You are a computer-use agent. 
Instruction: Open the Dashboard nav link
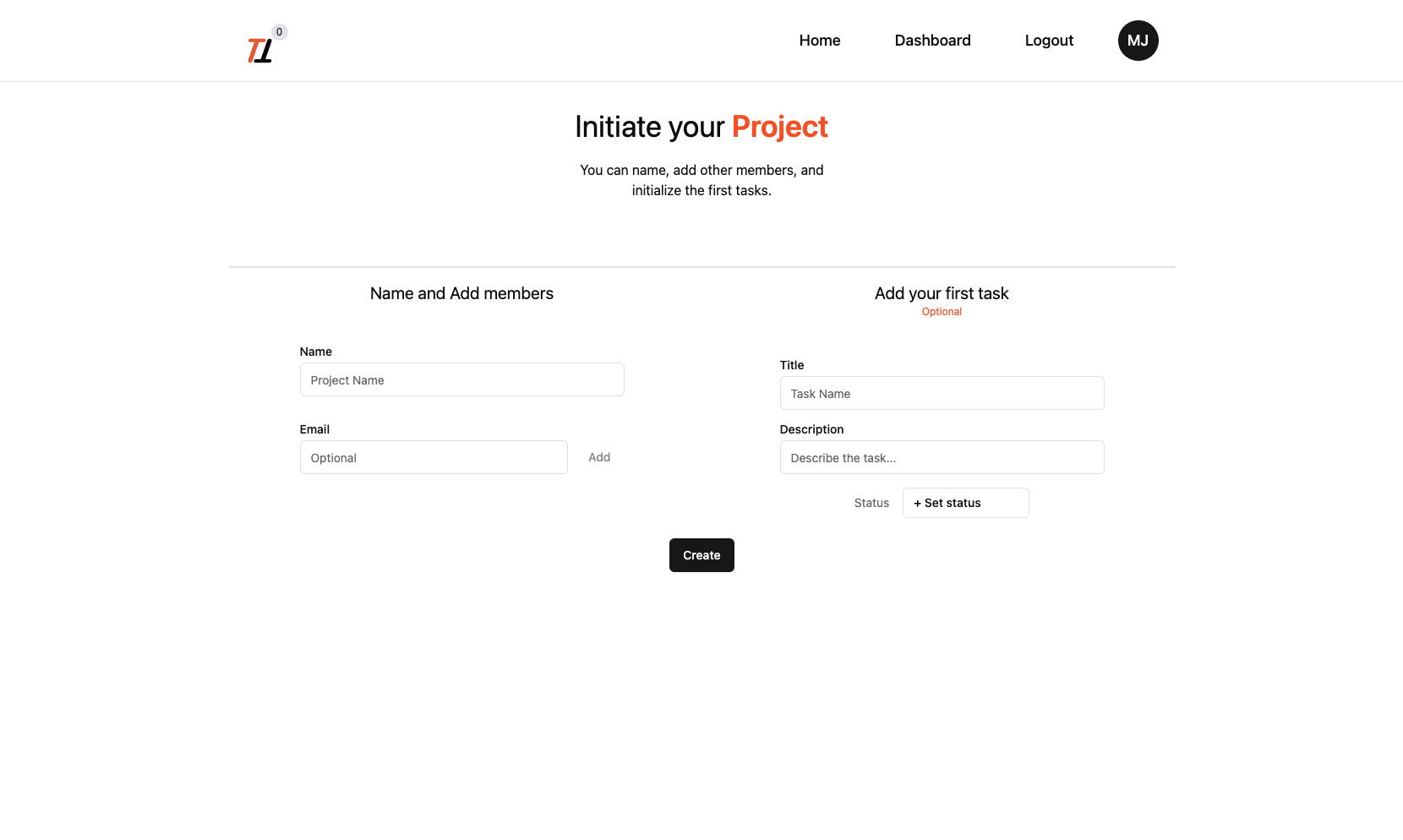[932, 41]
